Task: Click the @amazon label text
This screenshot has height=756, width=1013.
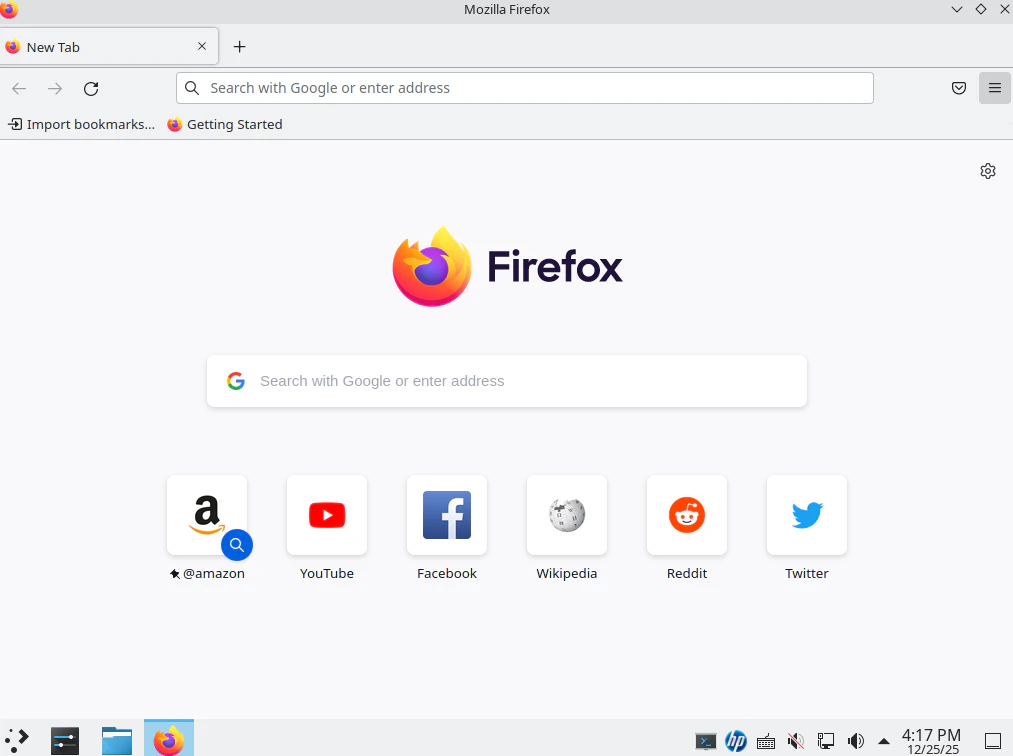Action: point(214,573)
